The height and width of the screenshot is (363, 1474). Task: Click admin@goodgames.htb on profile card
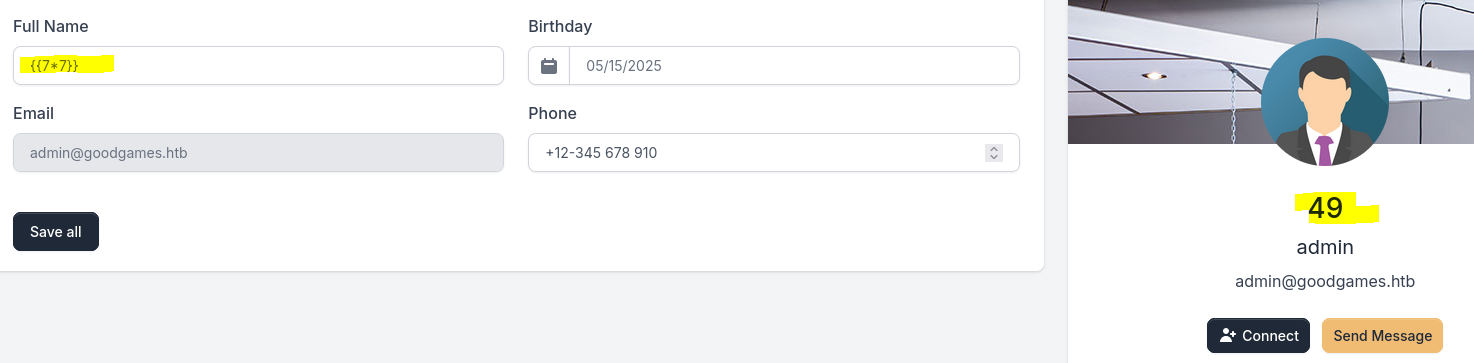coord(1325,282)
